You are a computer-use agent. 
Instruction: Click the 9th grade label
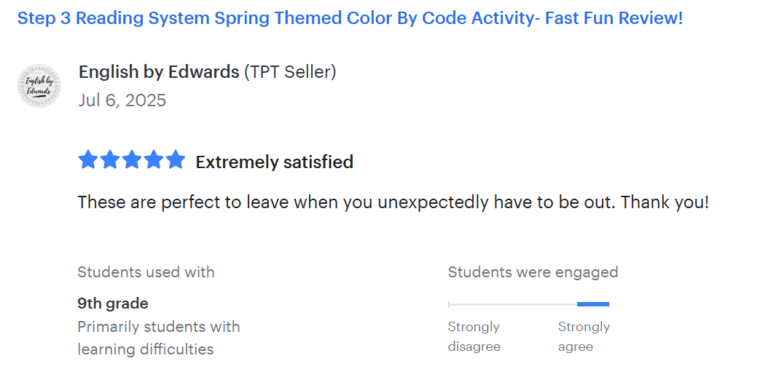point(113,304)
